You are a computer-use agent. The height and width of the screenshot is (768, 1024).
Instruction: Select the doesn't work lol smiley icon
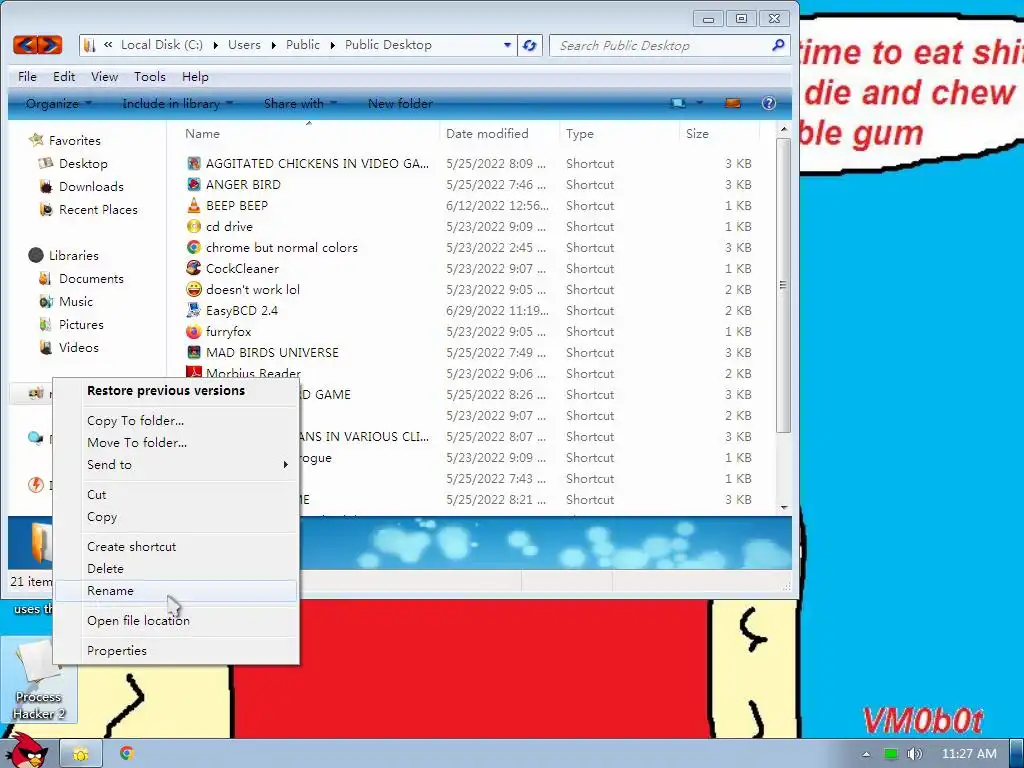[x=193, y=289]
